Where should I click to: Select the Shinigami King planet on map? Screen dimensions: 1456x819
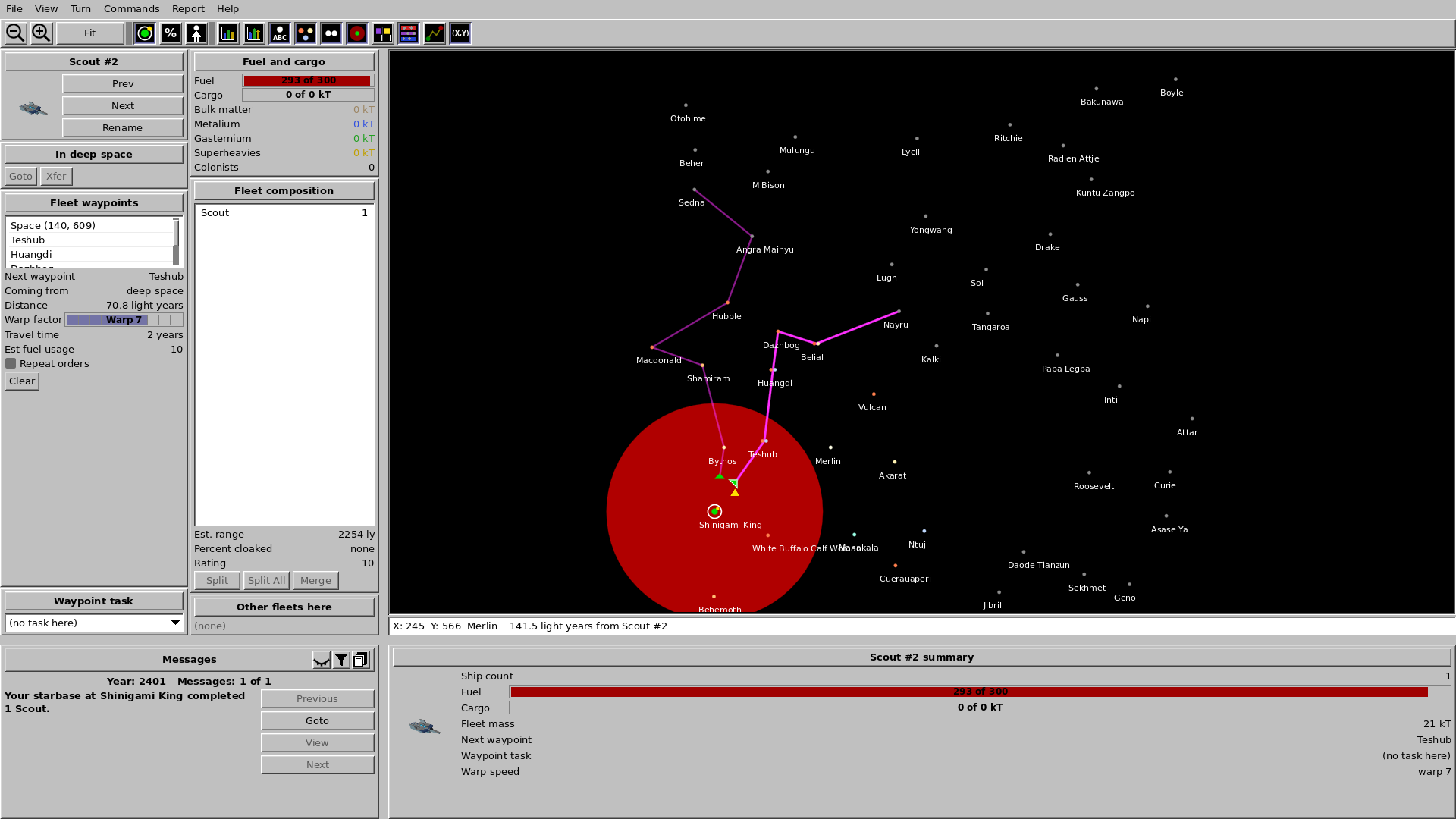point(714,511)
